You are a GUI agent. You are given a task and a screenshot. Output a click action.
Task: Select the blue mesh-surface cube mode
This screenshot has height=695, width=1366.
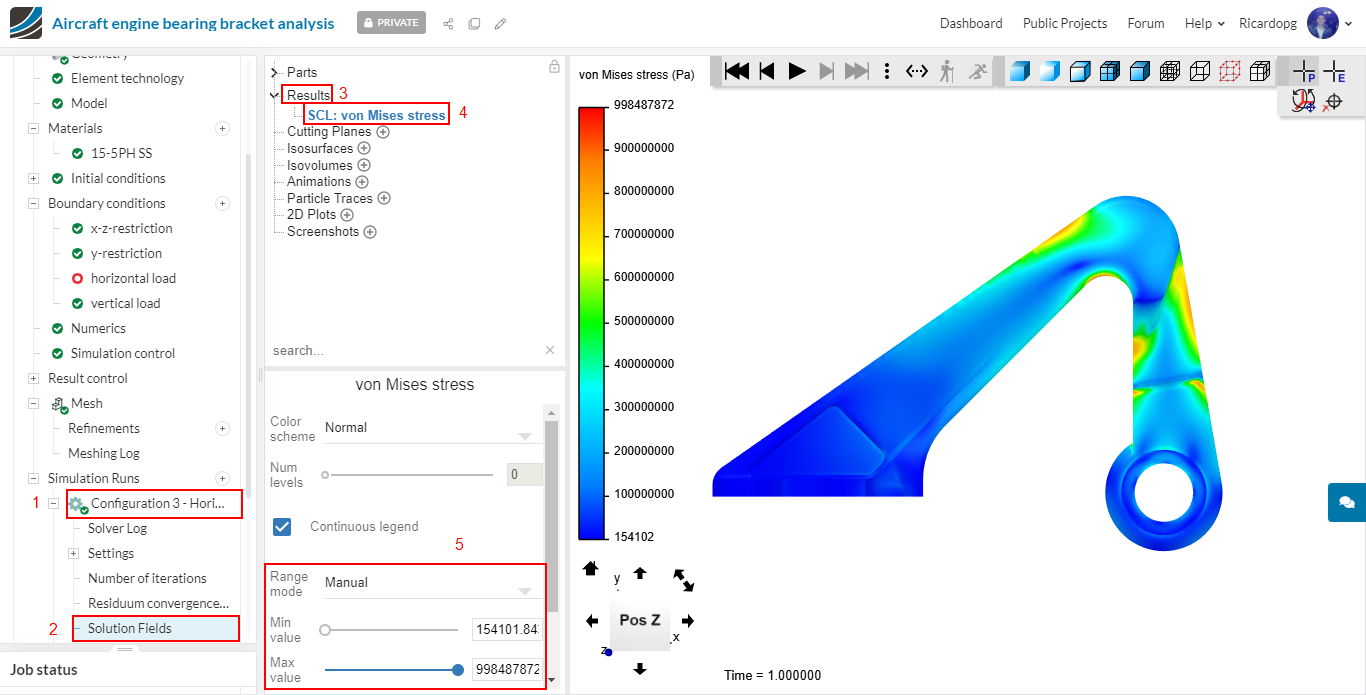[x=1109, y=71]
